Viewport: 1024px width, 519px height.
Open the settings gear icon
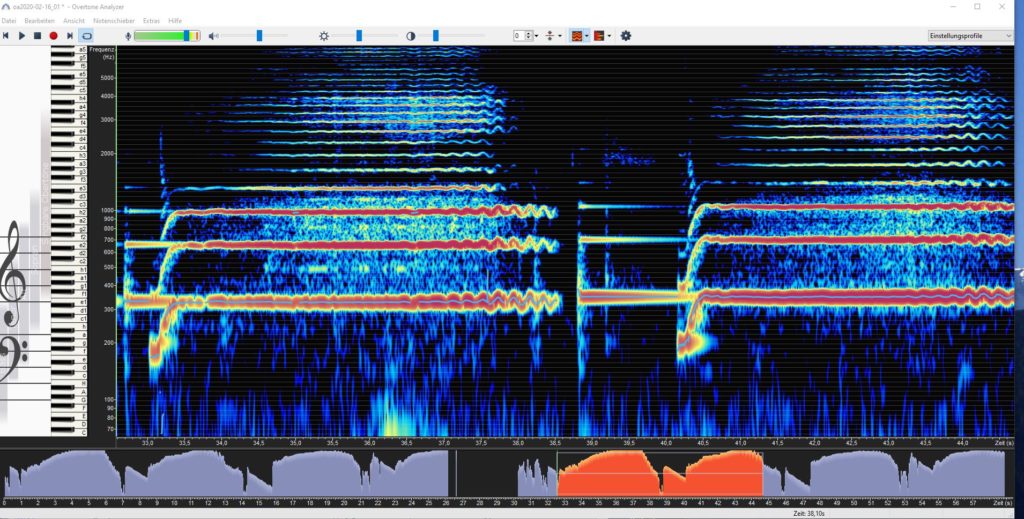click(626, 36)
